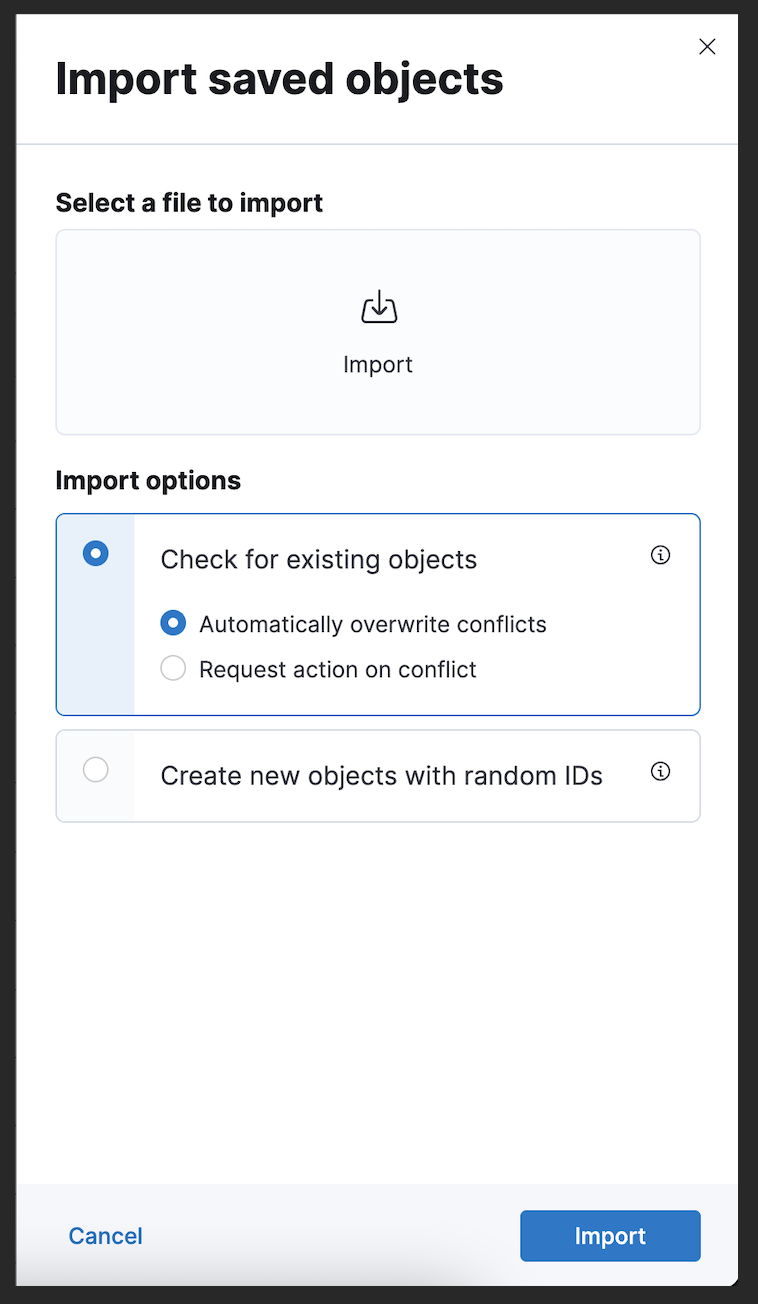Click the "Import saved objects" title

coord(279,79)
